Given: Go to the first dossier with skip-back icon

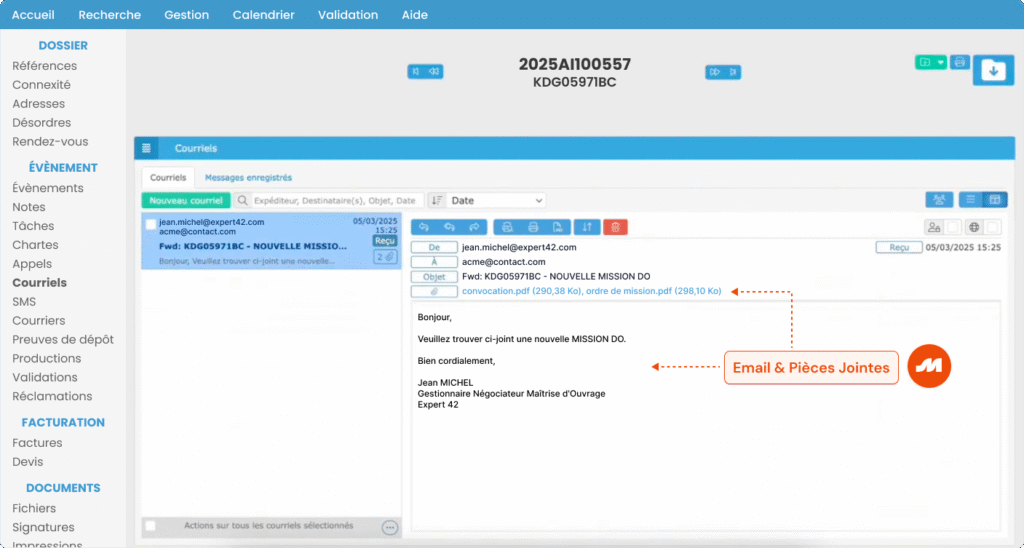Looking at the screenshot, I should point(416,72).
